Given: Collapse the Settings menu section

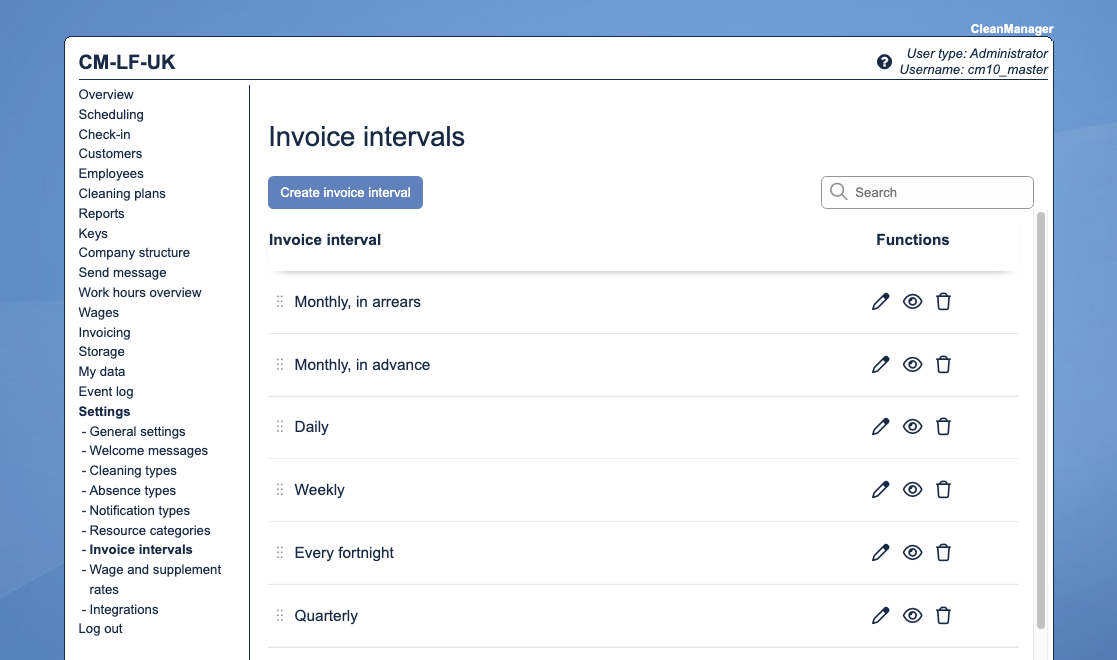Looking at the screenshot, I should [104, 411].
